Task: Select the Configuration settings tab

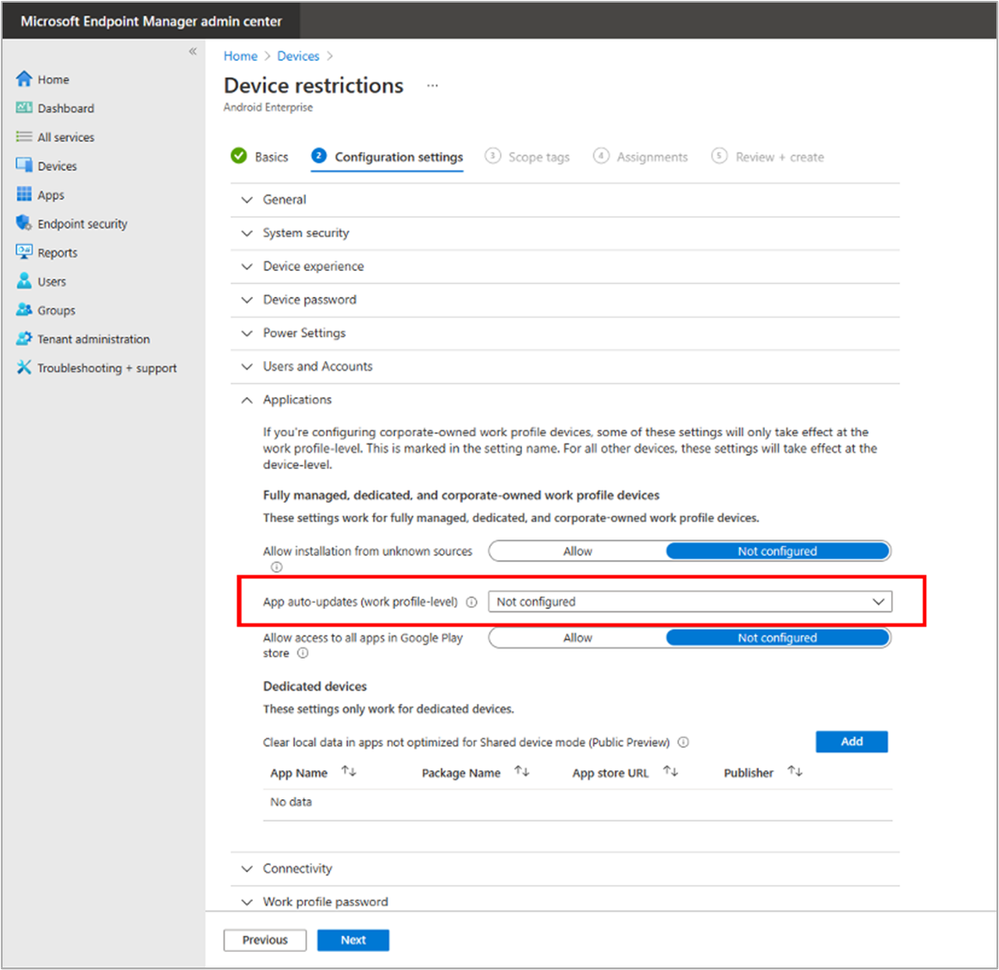Action: tap(387, 157)
